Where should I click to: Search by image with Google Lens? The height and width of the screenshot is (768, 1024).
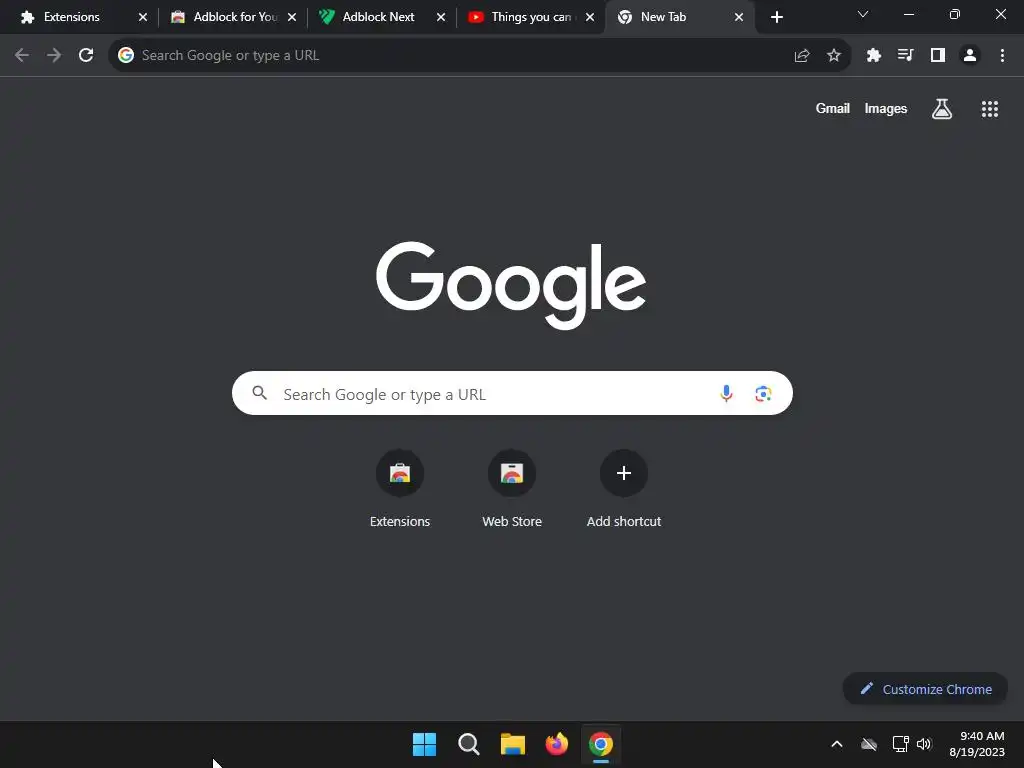(x=763, y=393)
